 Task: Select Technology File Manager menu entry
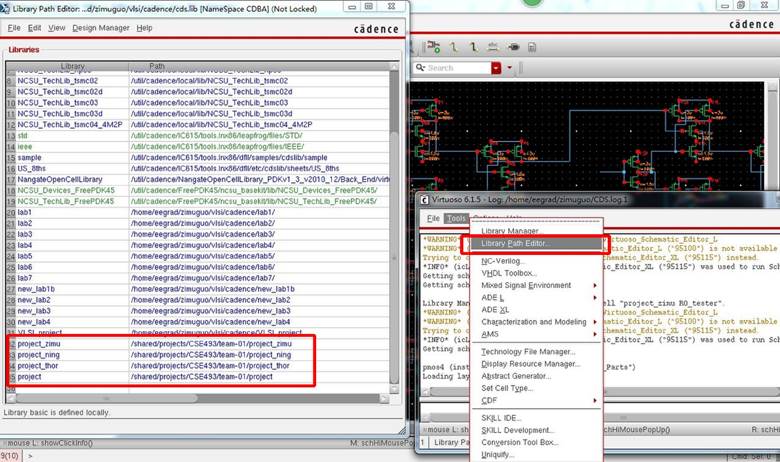pyautogui.click(x=527, y=351)
